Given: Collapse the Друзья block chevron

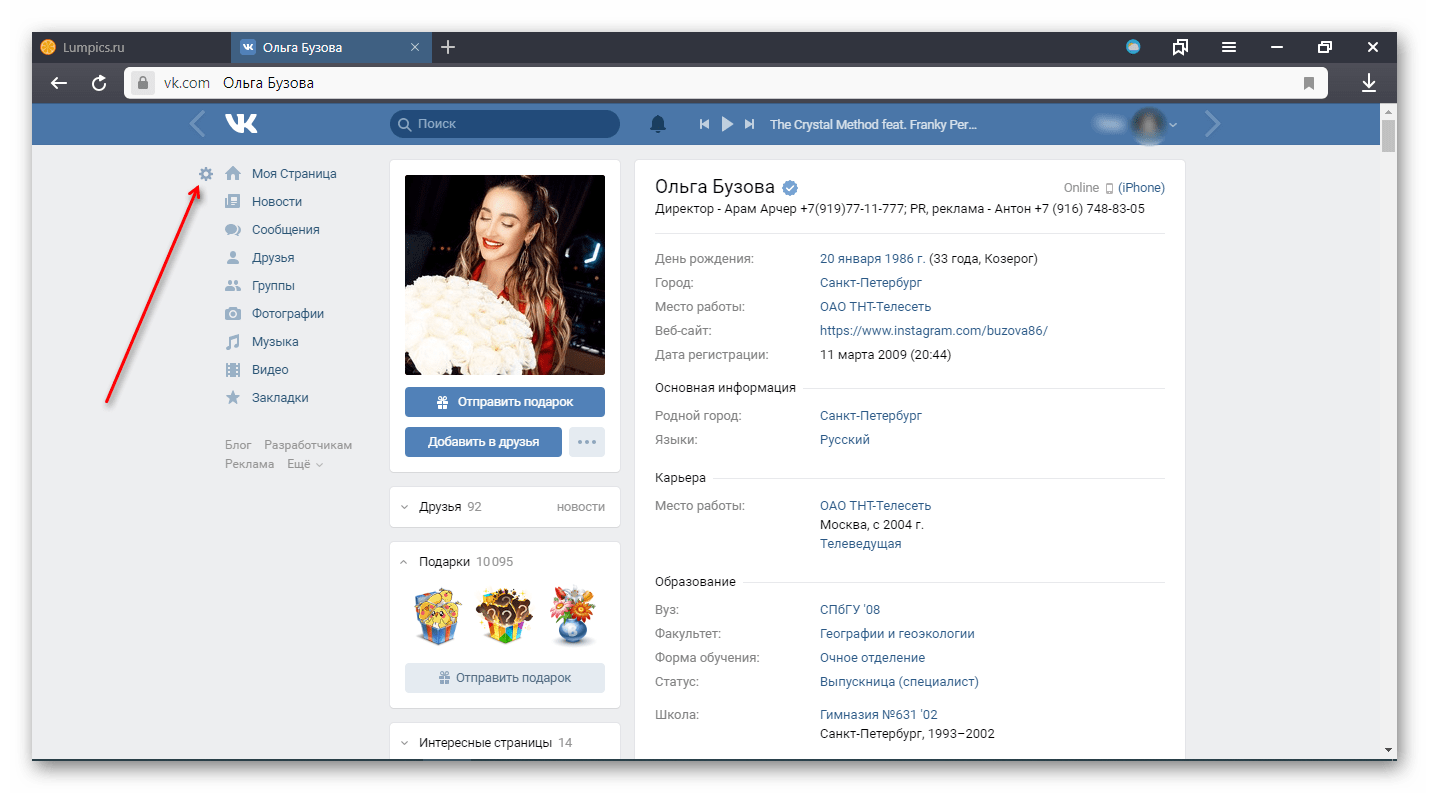Looking at the screenshot, I should [404, 507].
